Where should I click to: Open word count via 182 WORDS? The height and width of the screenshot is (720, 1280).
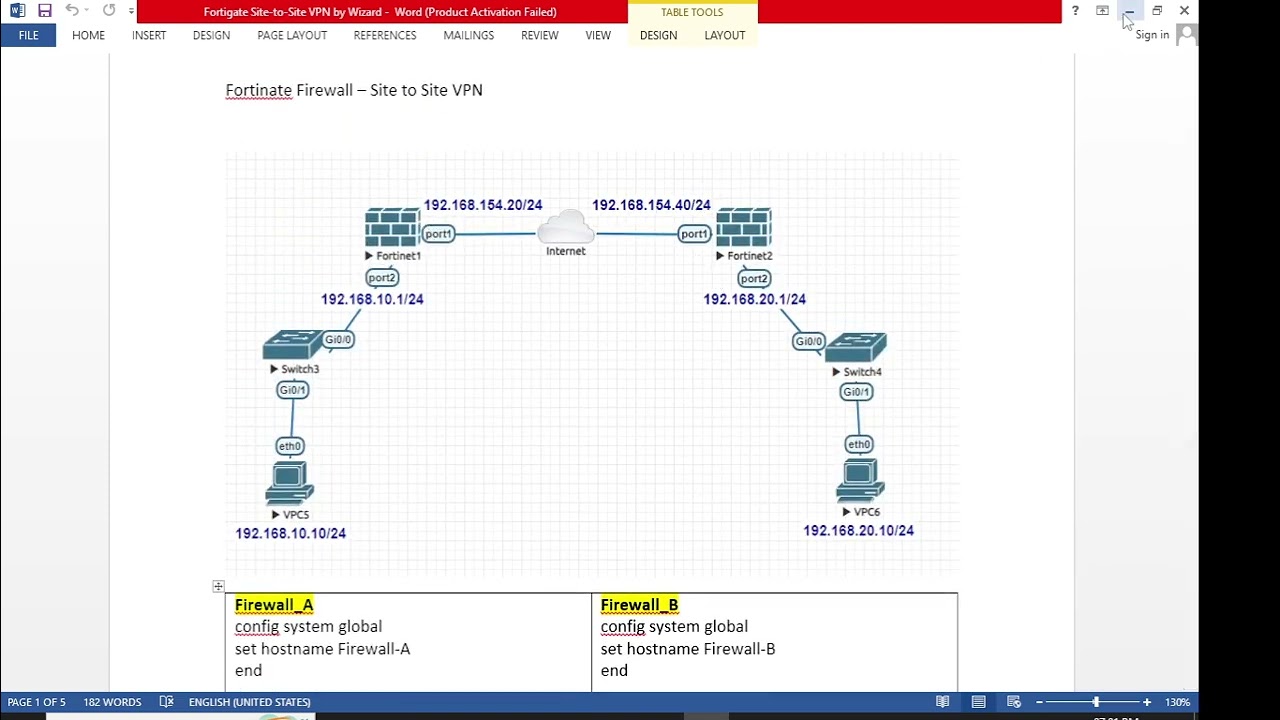(112, 702)
